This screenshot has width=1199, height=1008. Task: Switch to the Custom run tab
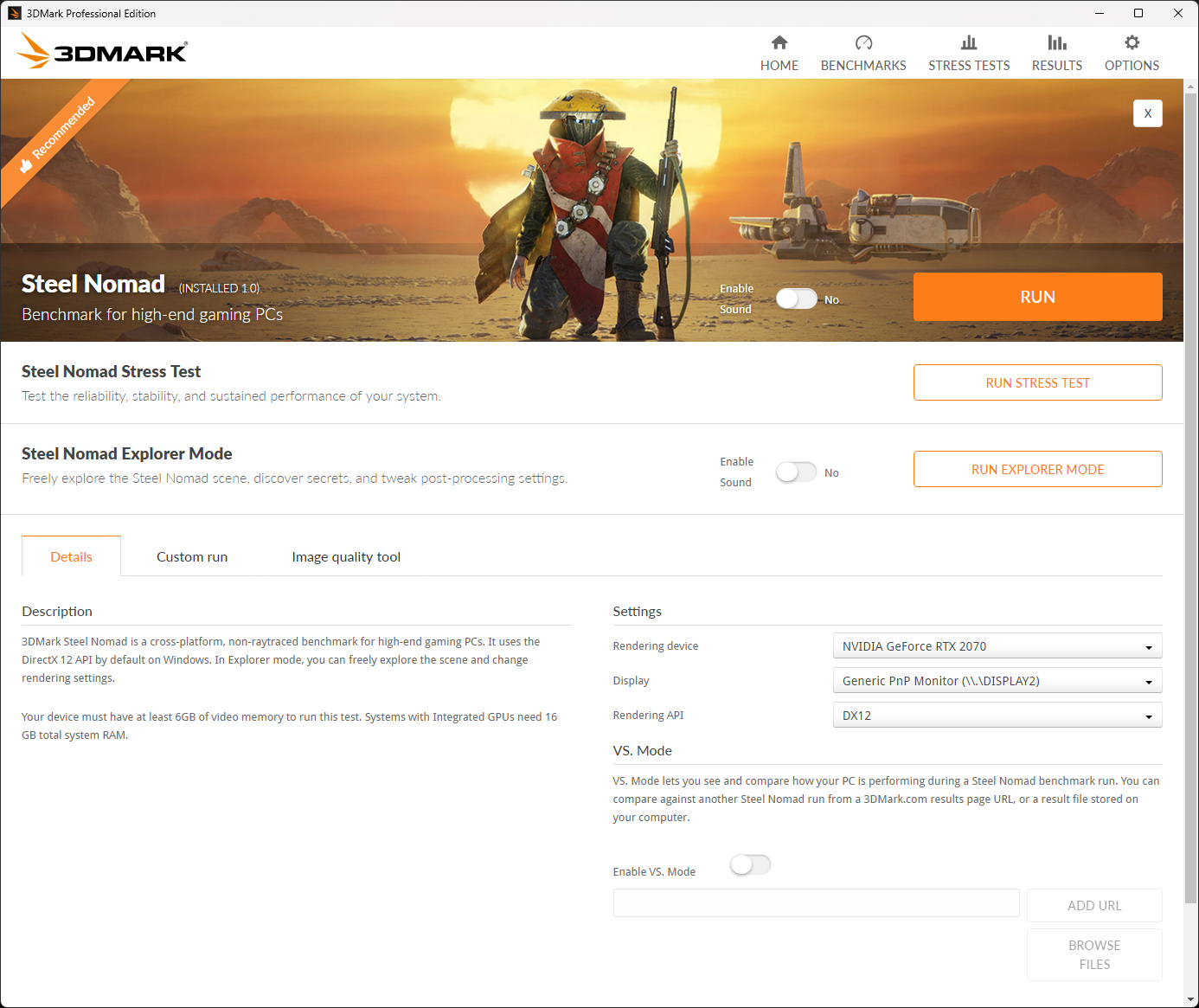click(x=192, y=556)
